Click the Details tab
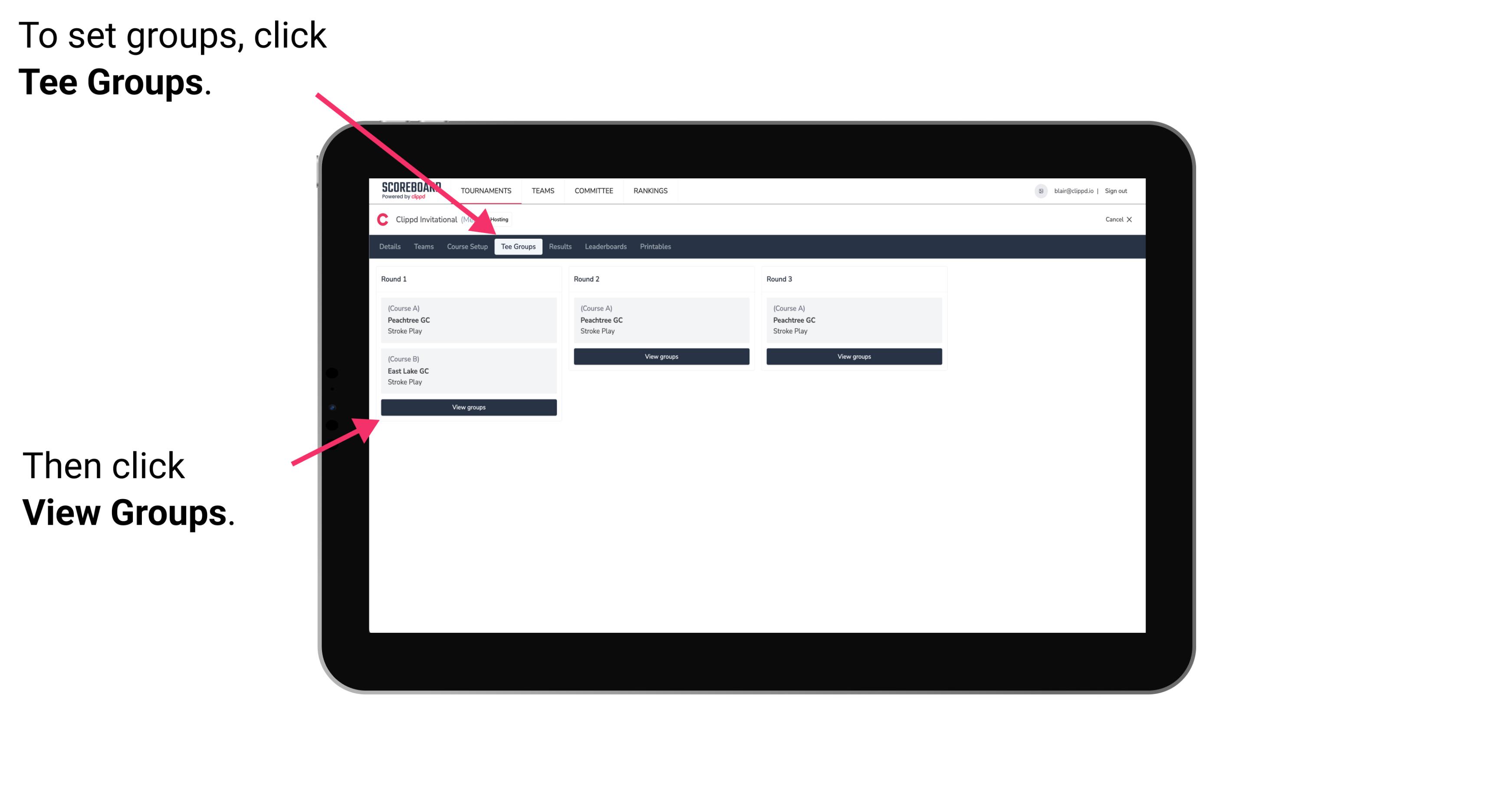This screenshot has width=1509, height=812. 390,247
